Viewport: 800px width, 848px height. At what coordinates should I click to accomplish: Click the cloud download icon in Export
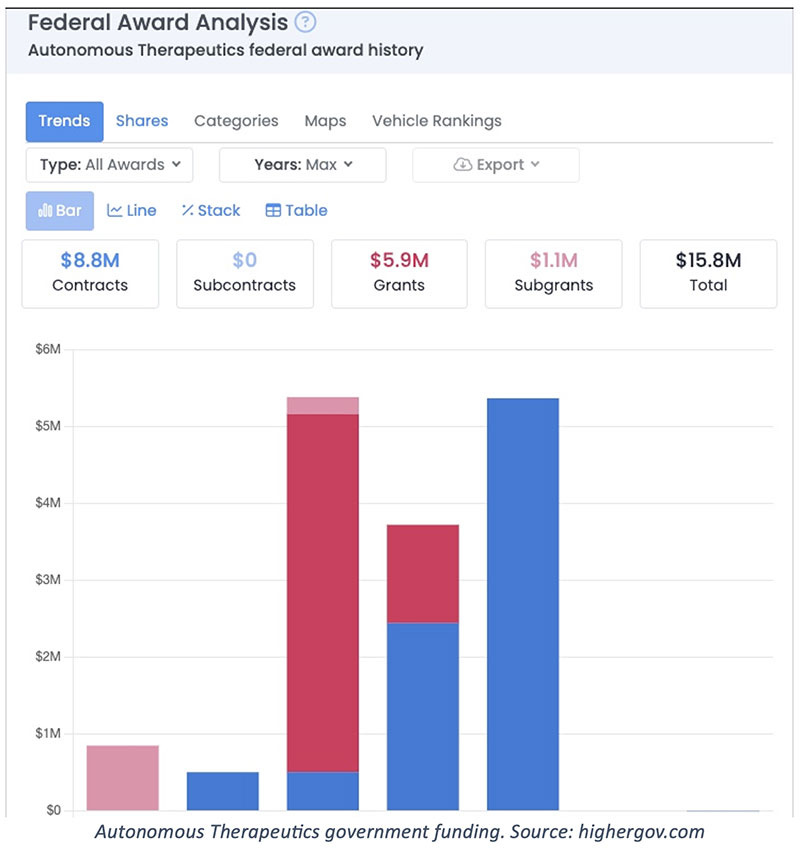click(x=462, y=164)
